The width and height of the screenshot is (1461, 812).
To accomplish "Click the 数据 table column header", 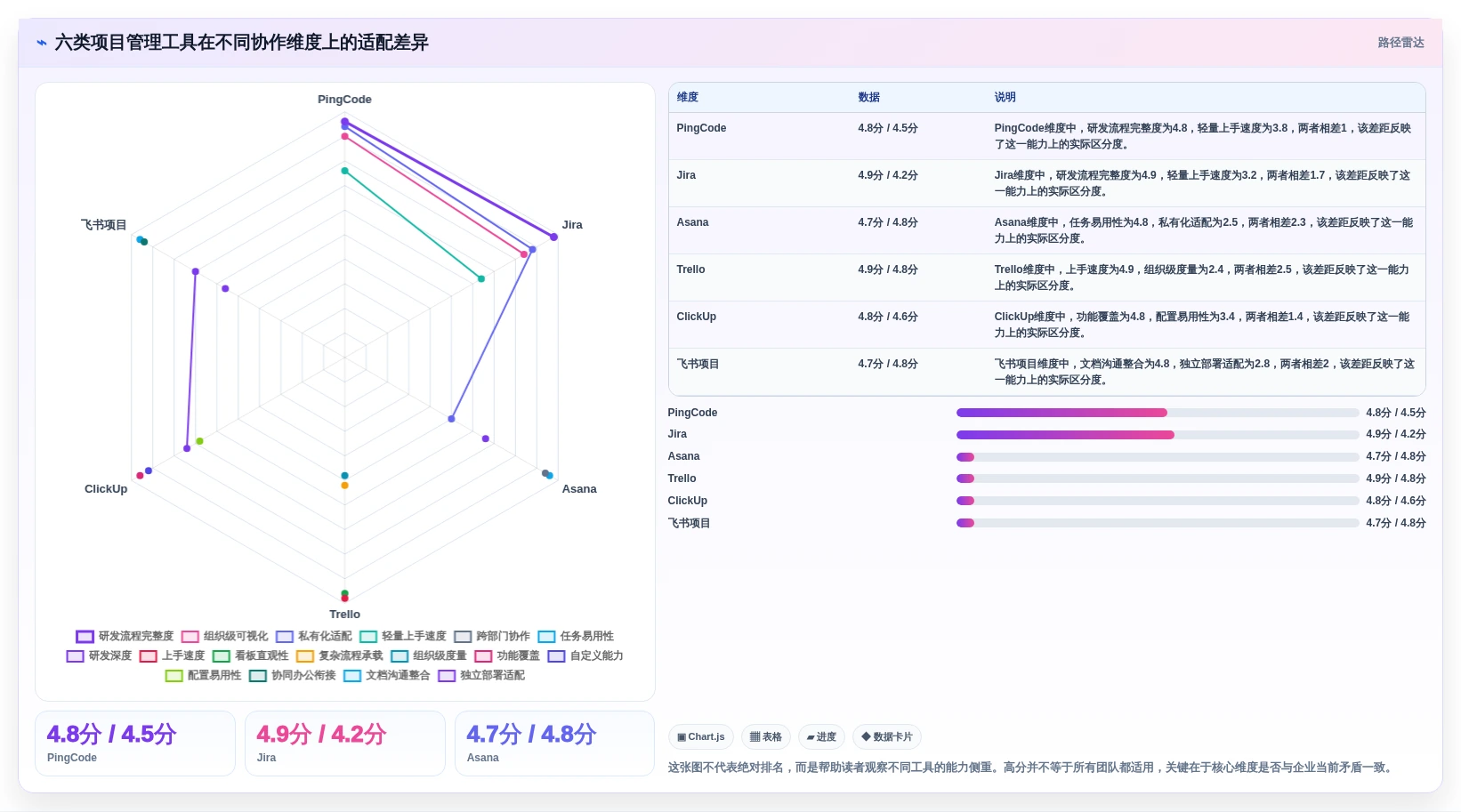I will click(869, 97).
